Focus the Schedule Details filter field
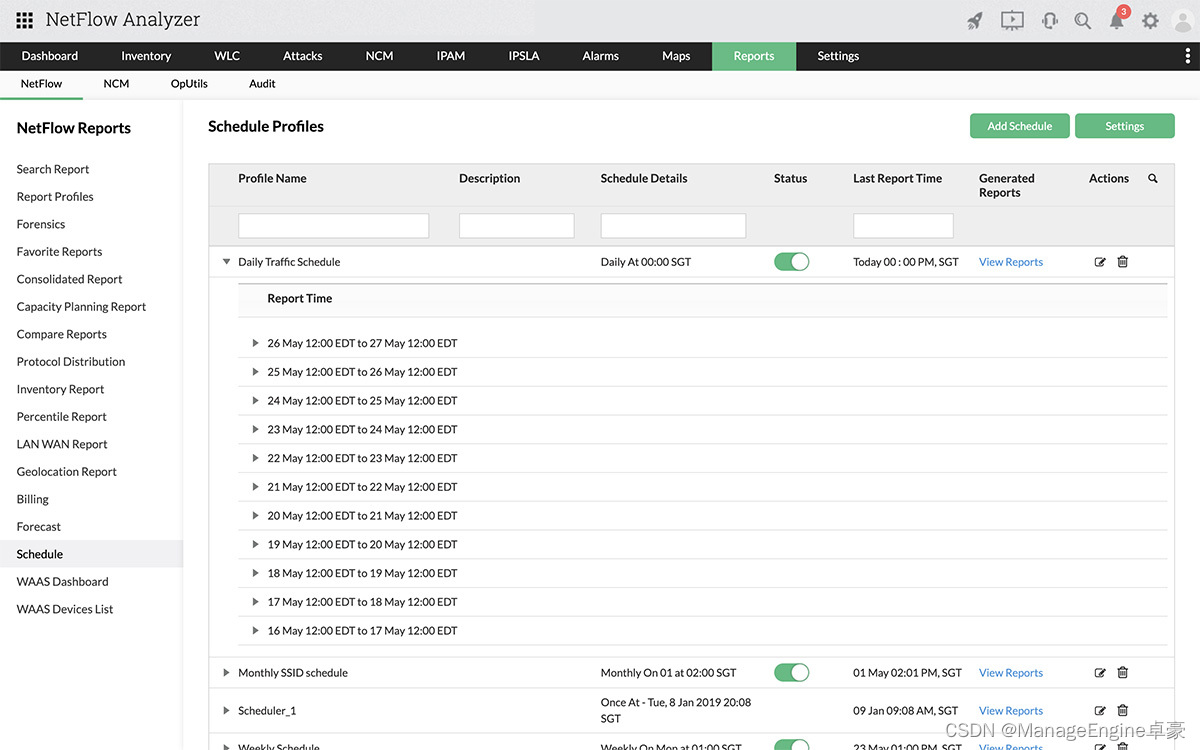 click(673, 225)
